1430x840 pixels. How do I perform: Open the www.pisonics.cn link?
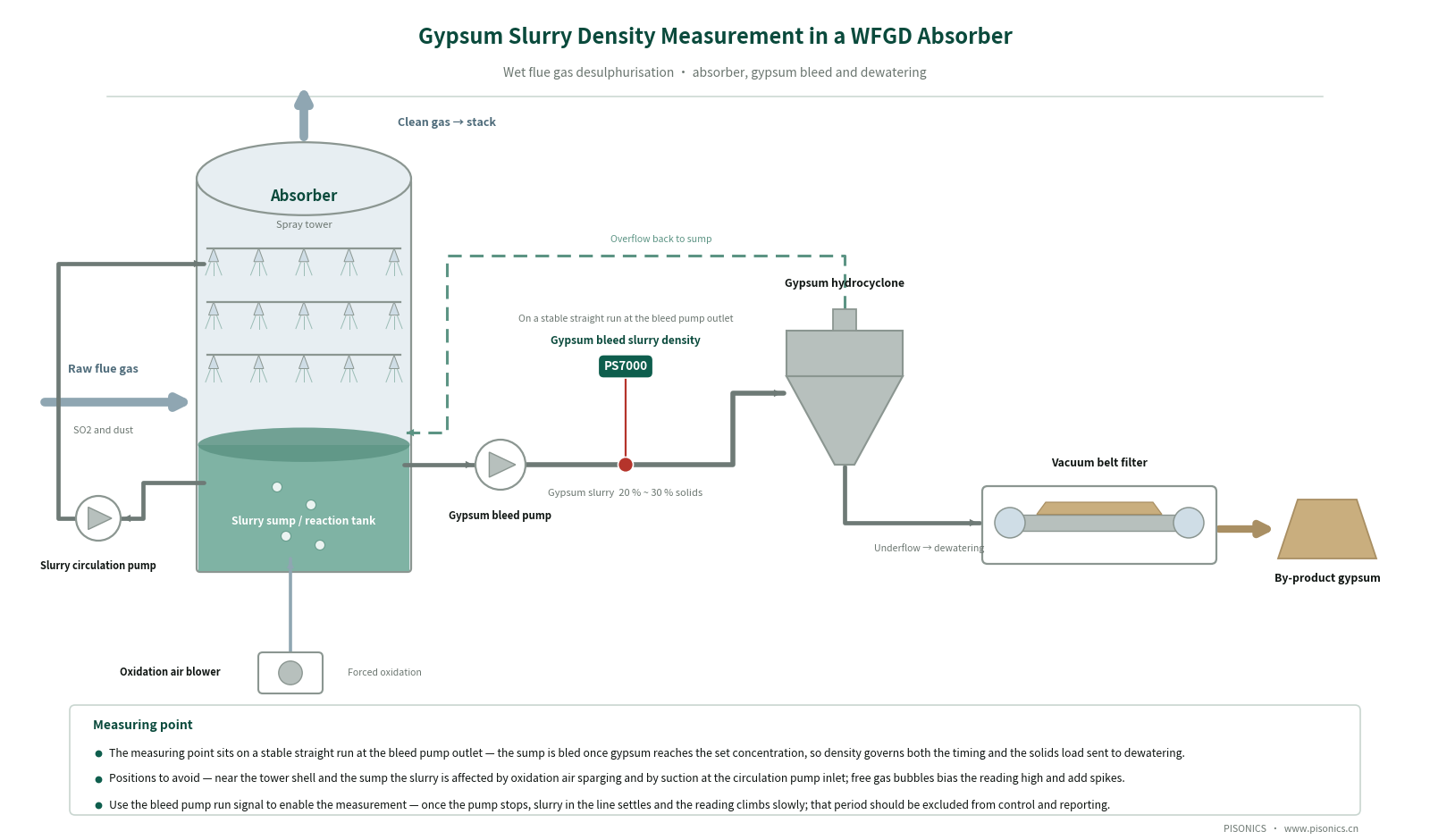[x=1321, y=828]
